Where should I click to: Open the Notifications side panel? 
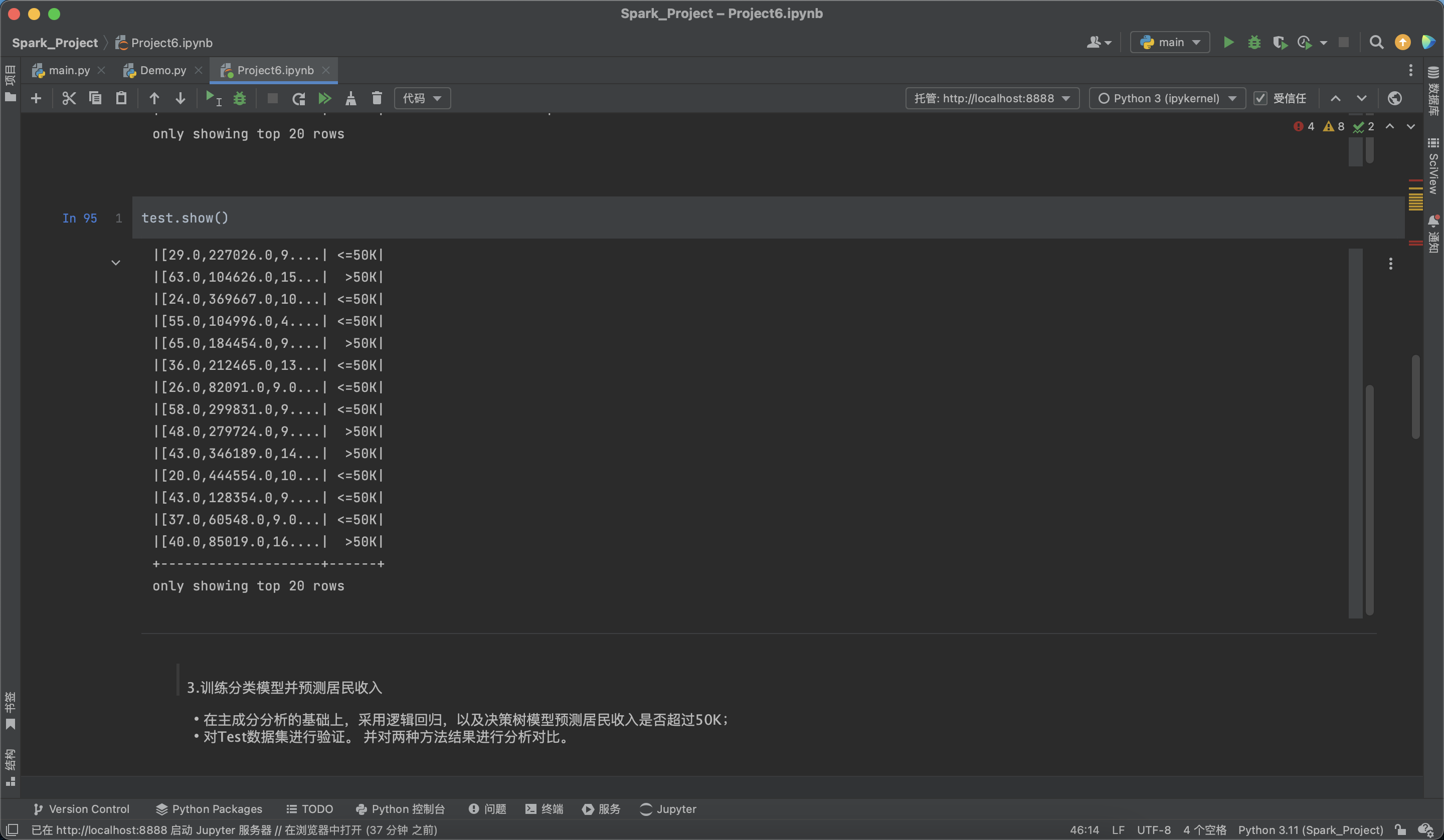coord(1433,234)
